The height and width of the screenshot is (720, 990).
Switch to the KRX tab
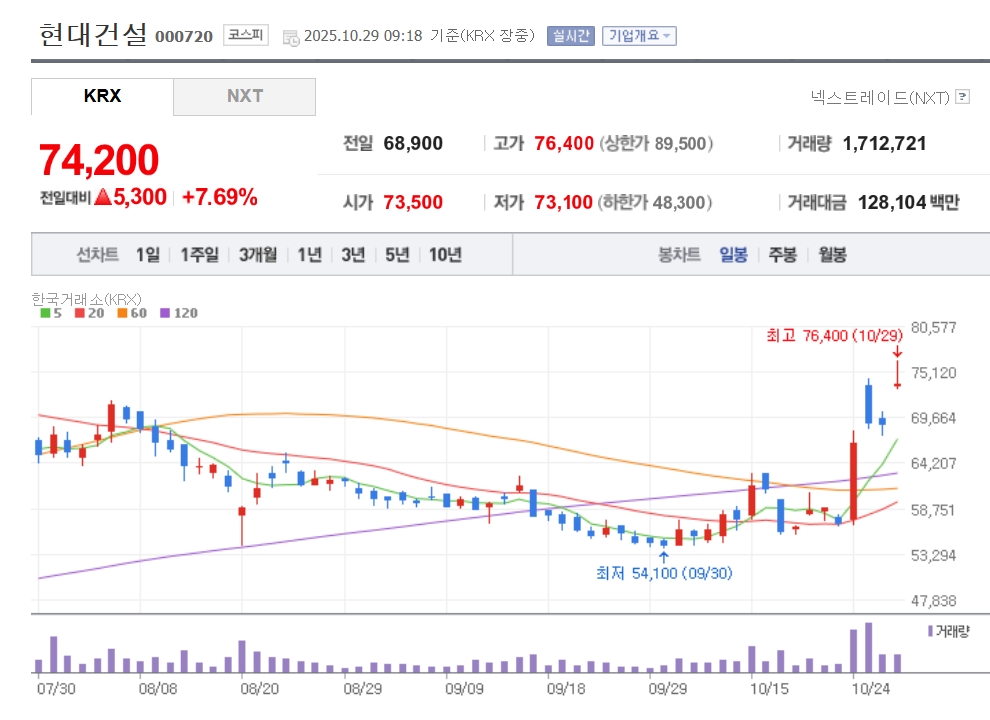(x=102, y=96)
